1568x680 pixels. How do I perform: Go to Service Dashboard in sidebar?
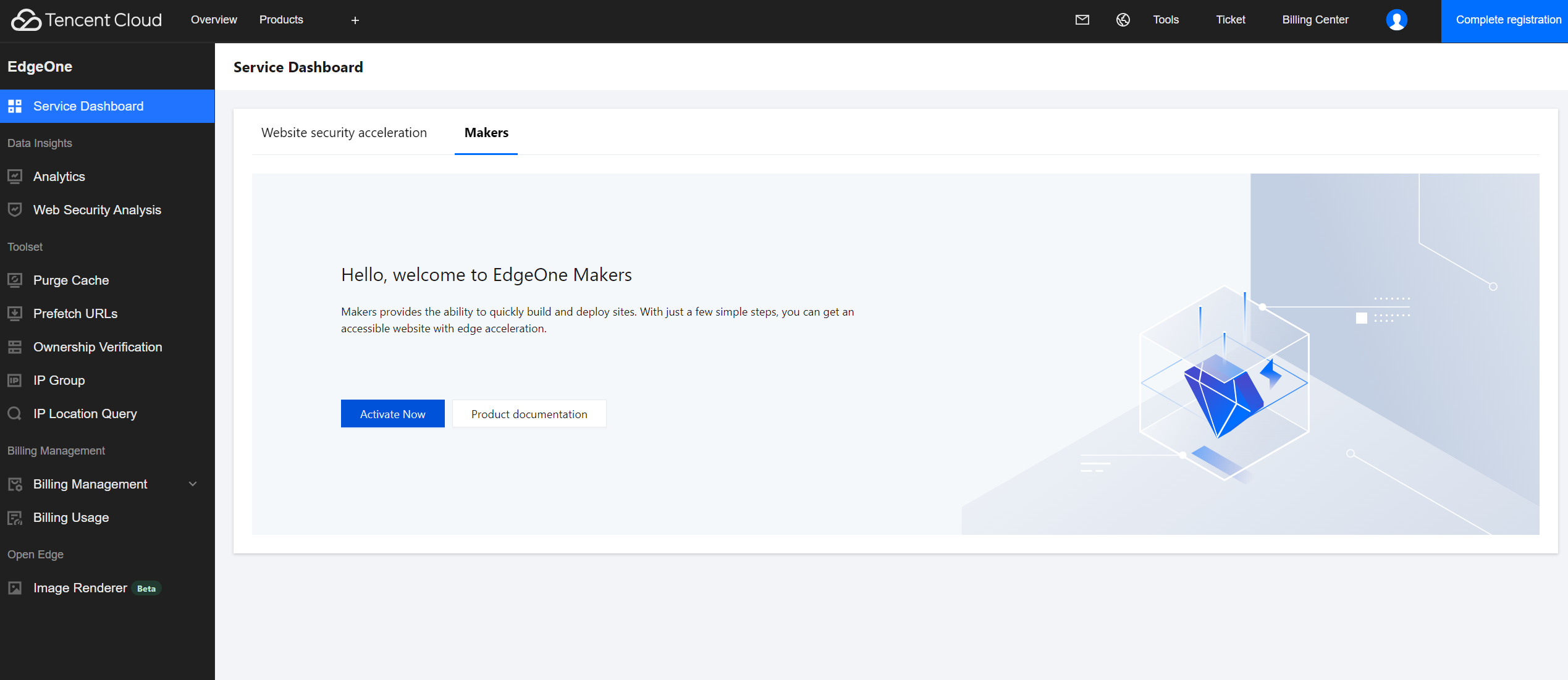[x=107, y=106]
